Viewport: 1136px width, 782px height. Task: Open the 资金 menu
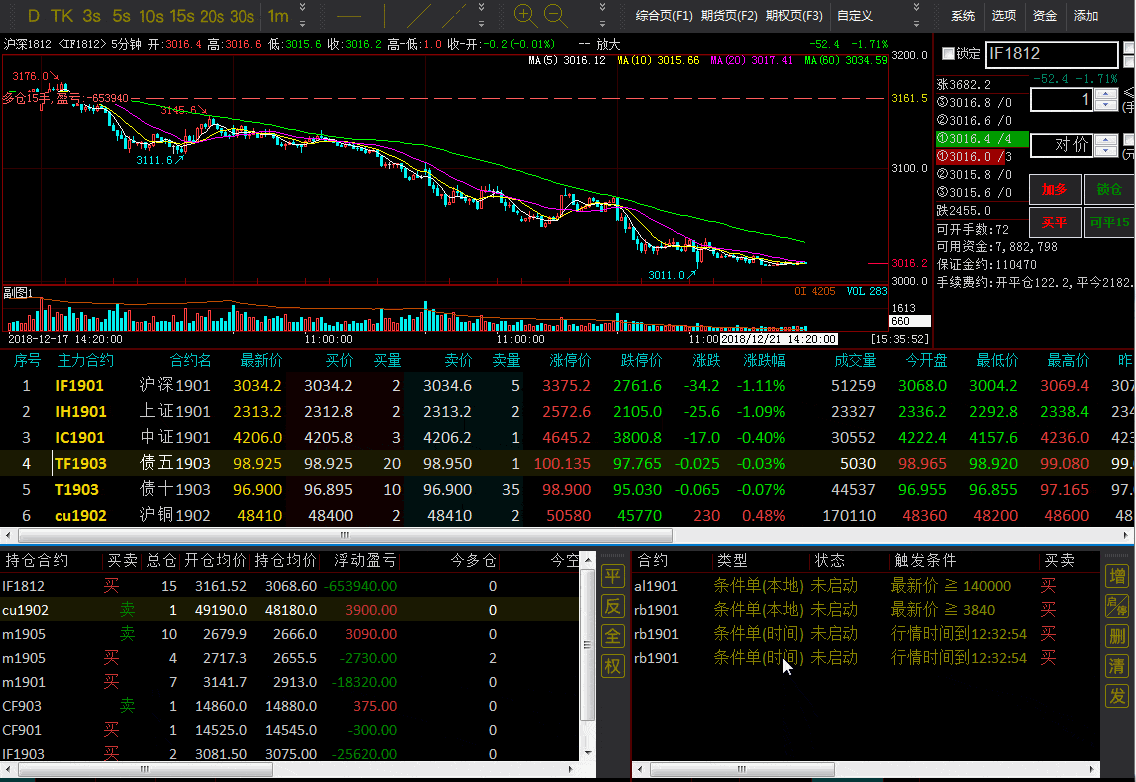(1044, 16)
